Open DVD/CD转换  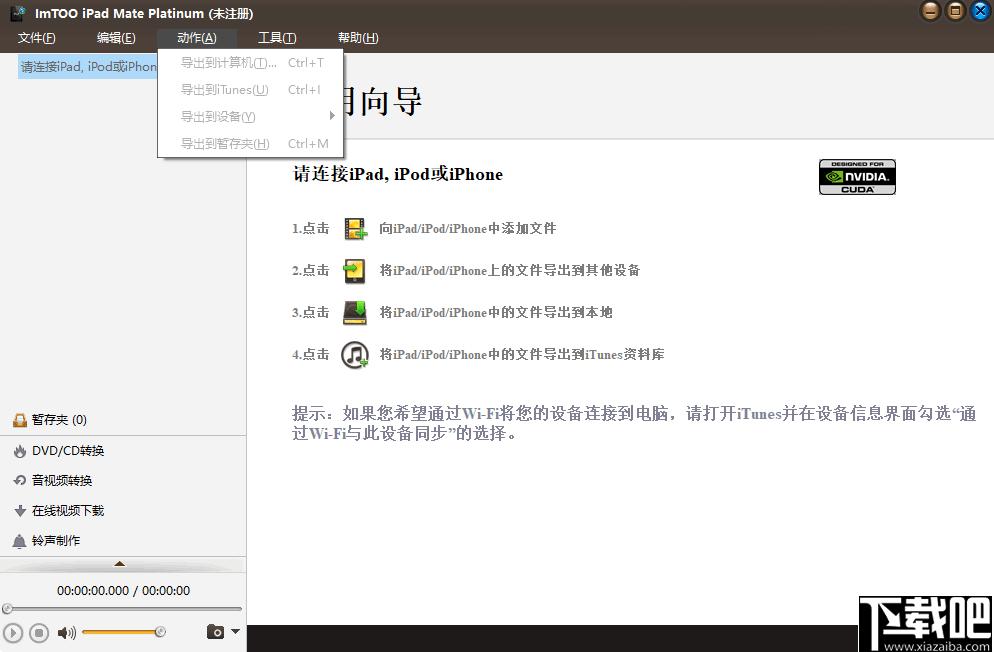(x=68, y=451)
